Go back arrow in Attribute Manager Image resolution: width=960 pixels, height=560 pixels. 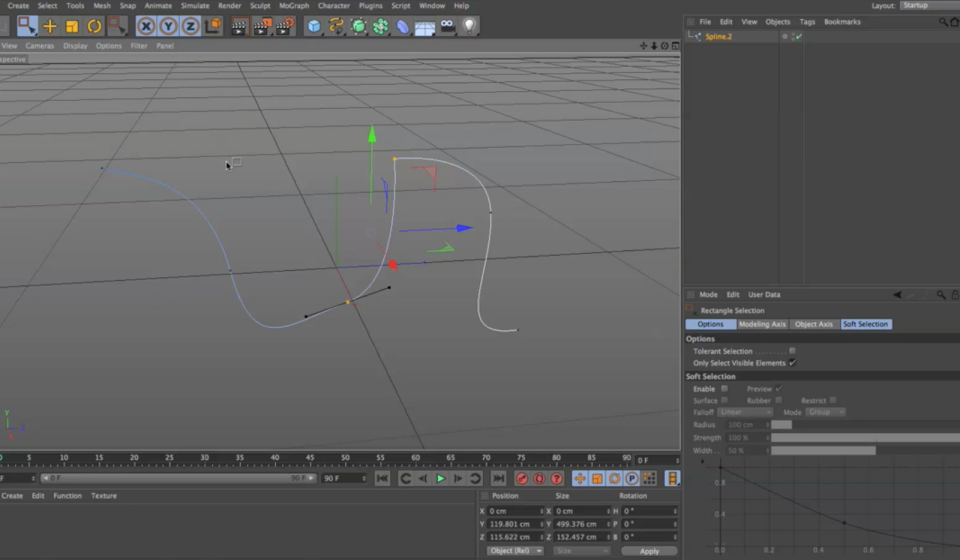[x=897, y=295]
